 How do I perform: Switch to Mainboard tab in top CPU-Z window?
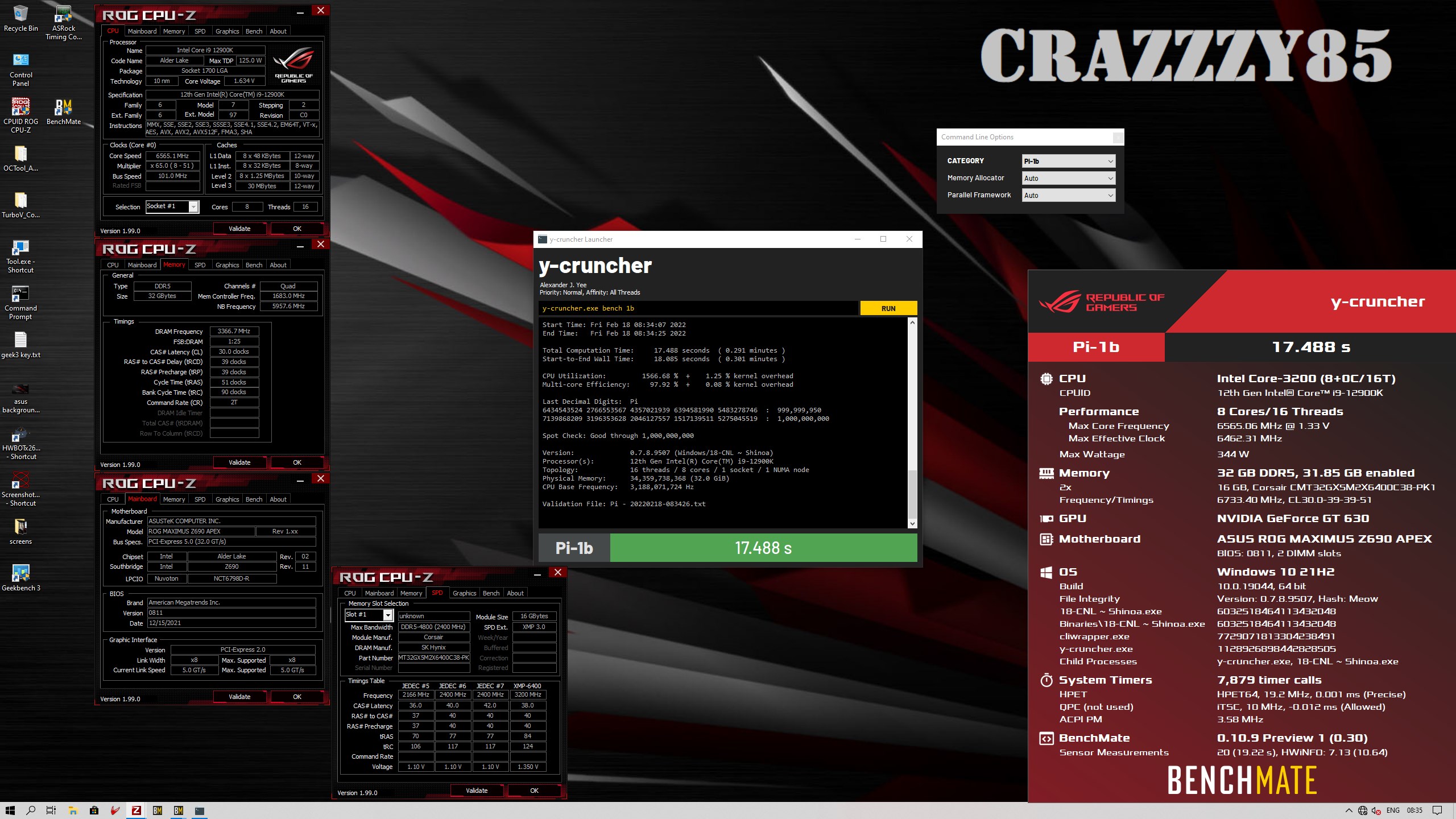pyautogui.click(x=142, y=31)
